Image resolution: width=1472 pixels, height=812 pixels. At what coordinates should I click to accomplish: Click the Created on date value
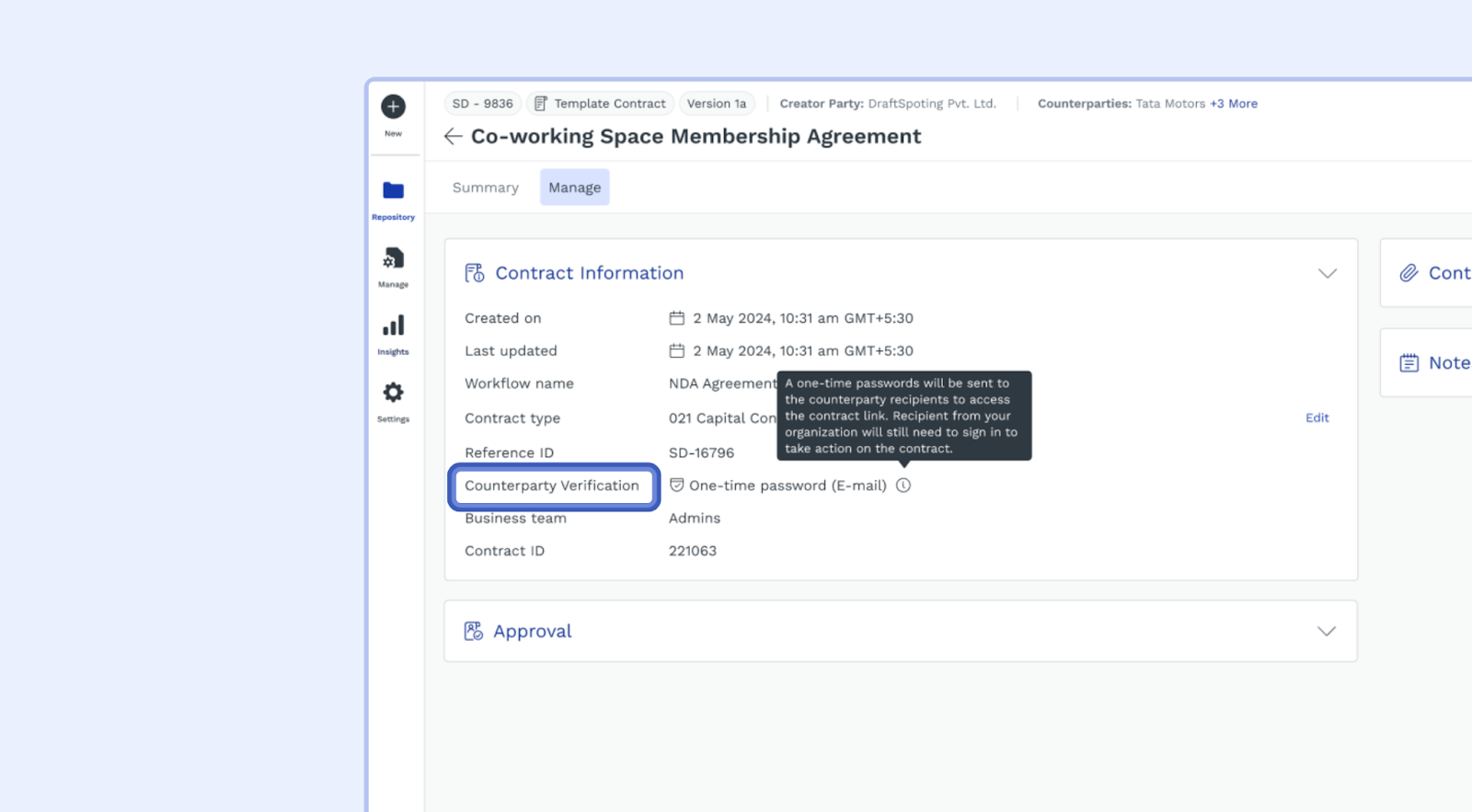pos(803,318)
